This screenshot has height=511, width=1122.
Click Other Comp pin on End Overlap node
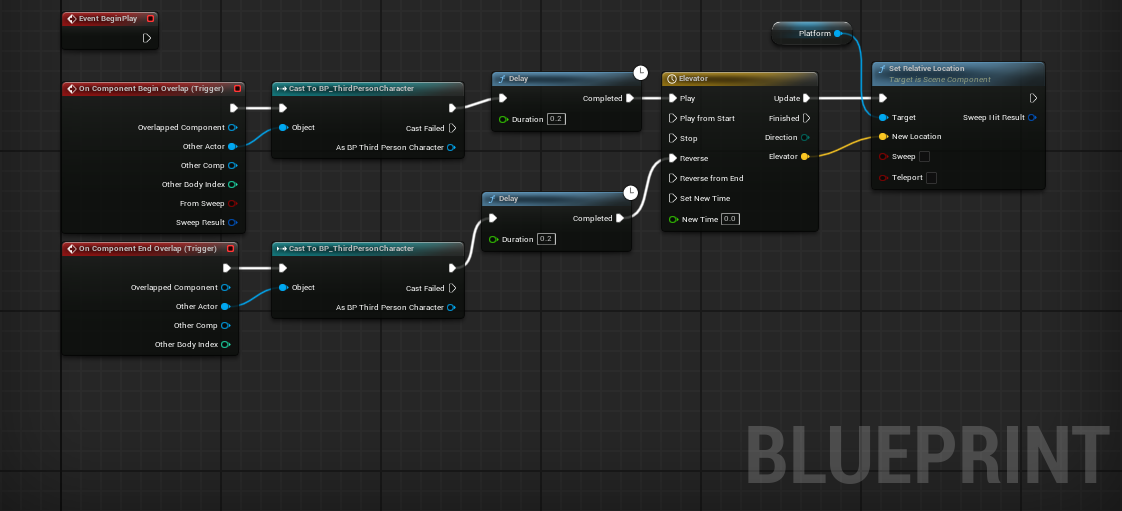point(225,326)
